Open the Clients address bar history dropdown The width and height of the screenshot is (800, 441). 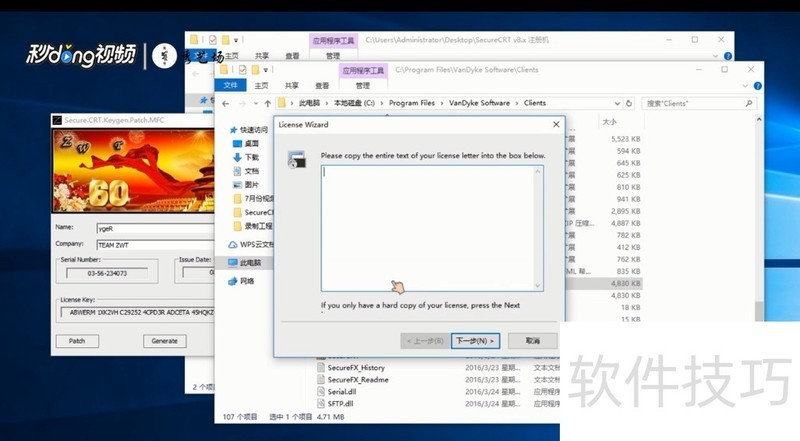(617, 103)
